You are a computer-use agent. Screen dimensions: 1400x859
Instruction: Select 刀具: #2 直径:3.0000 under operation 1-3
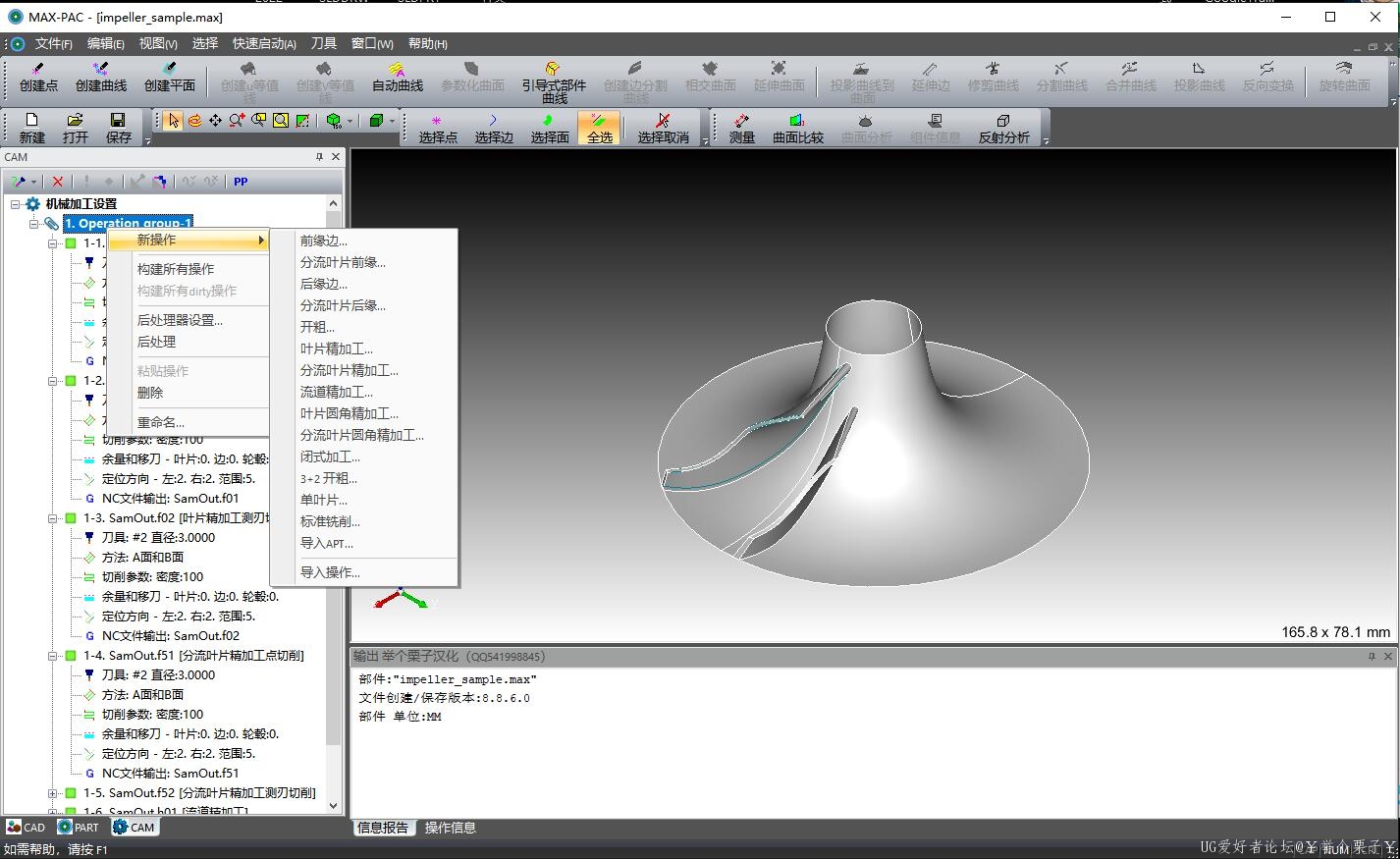158,538
